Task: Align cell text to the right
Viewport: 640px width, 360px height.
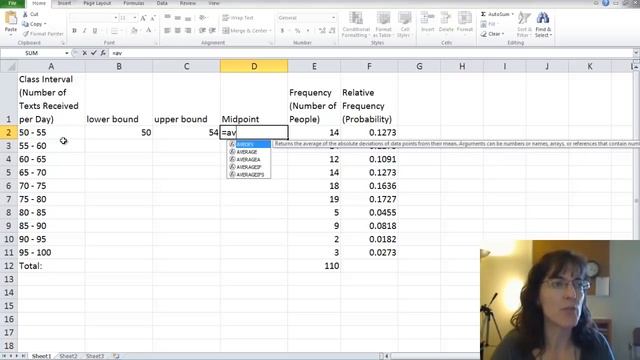Action: [x=188, y=31]
